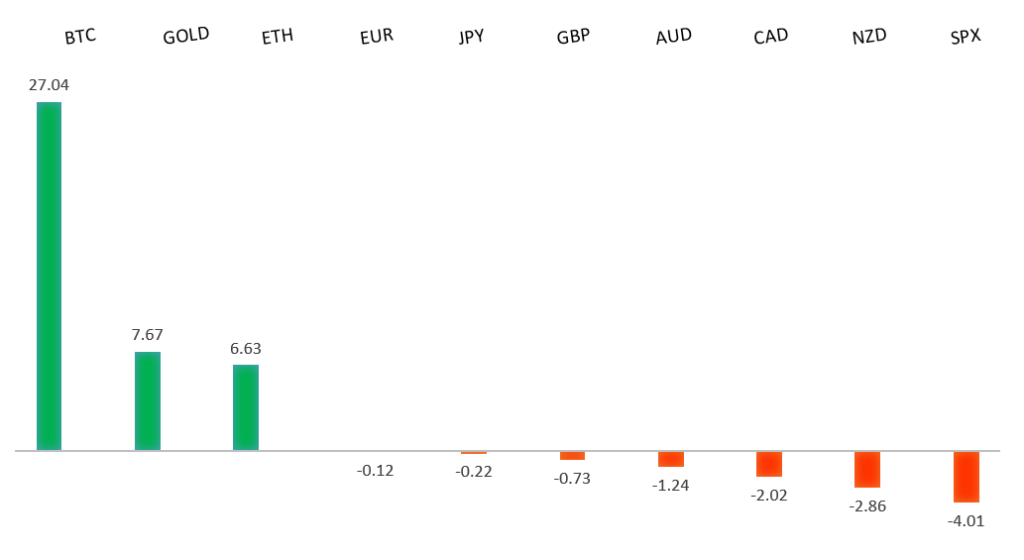Click the BTC axis label
The height and width of the screenshot is (560, 1024).
(80, 38)
